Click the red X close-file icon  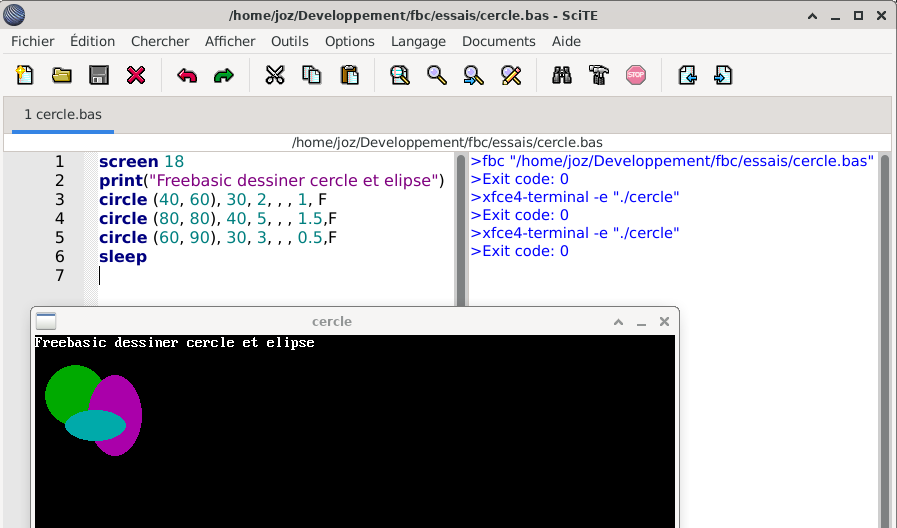(x=136, y=75)
